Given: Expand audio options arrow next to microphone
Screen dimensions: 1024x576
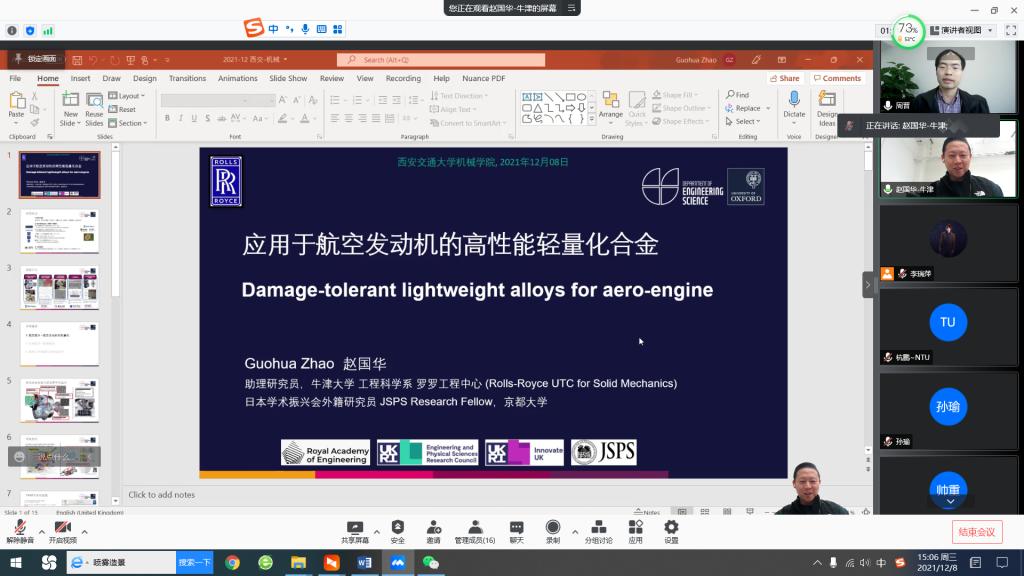Looking at the screenshot, I should click(41, 531).
